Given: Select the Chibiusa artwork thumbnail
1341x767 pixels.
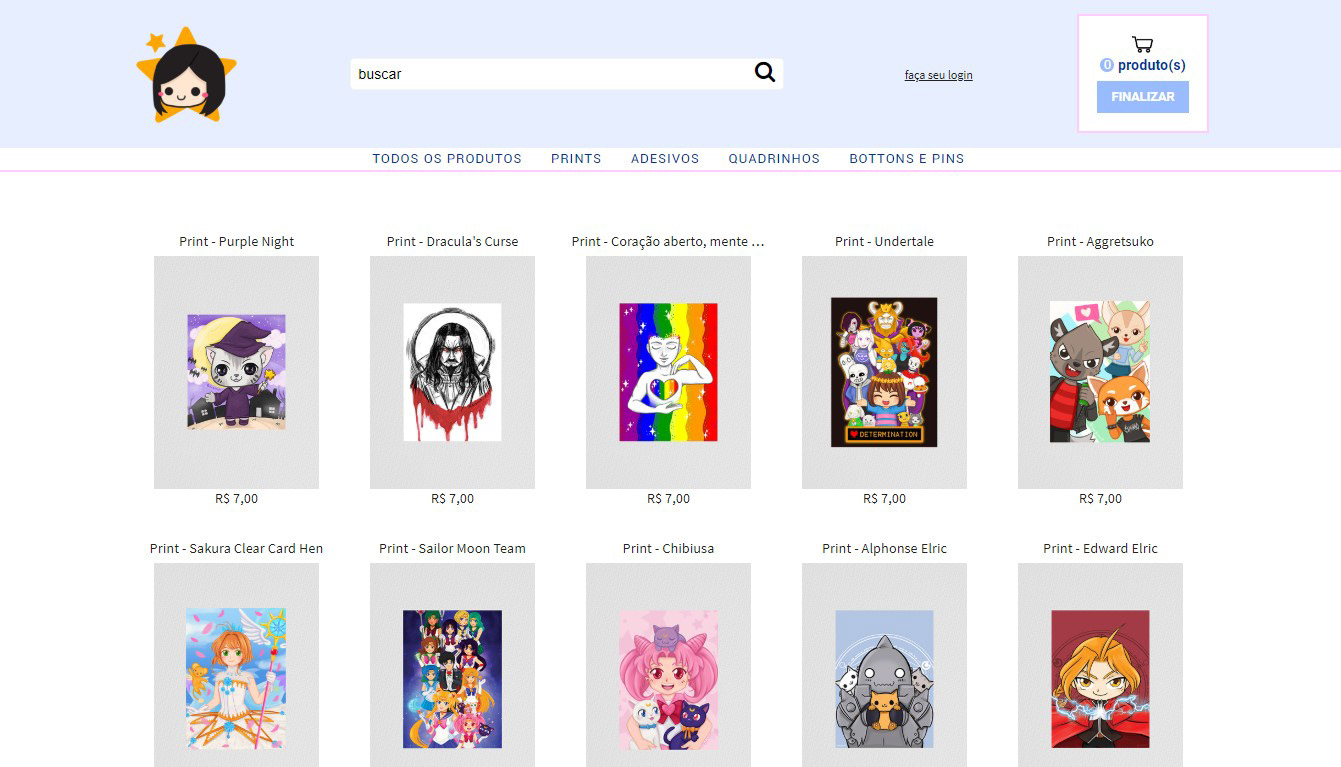Looking at the screenshot, I should tap(668, 665).
